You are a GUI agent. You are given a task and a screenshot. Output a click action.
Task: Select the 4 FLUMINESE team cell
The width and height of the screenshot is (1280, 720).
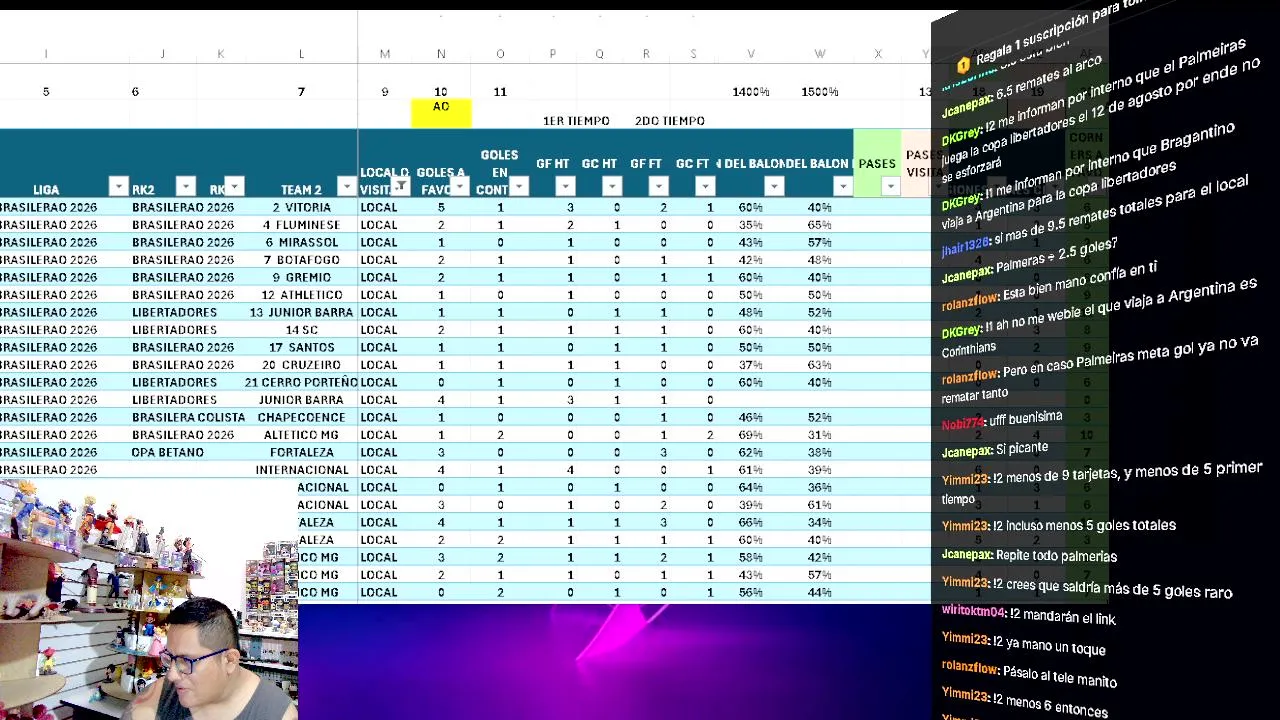click(x=301, y=225)
